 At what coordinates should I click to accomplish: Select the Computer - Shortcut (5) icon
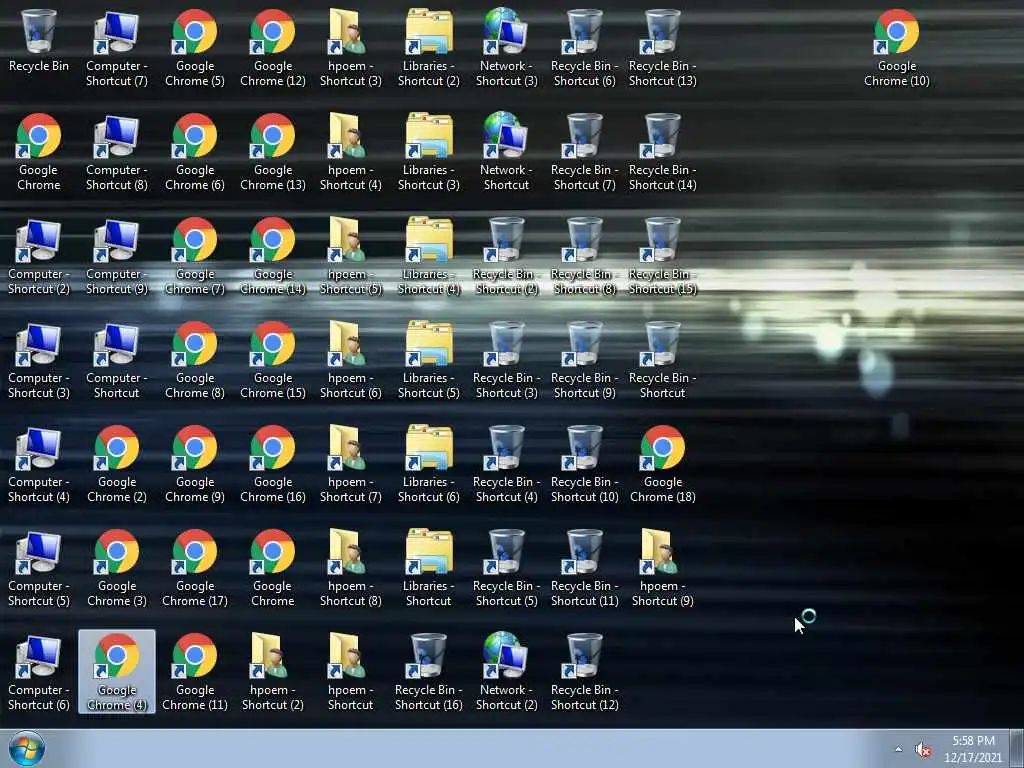[39, 568]
